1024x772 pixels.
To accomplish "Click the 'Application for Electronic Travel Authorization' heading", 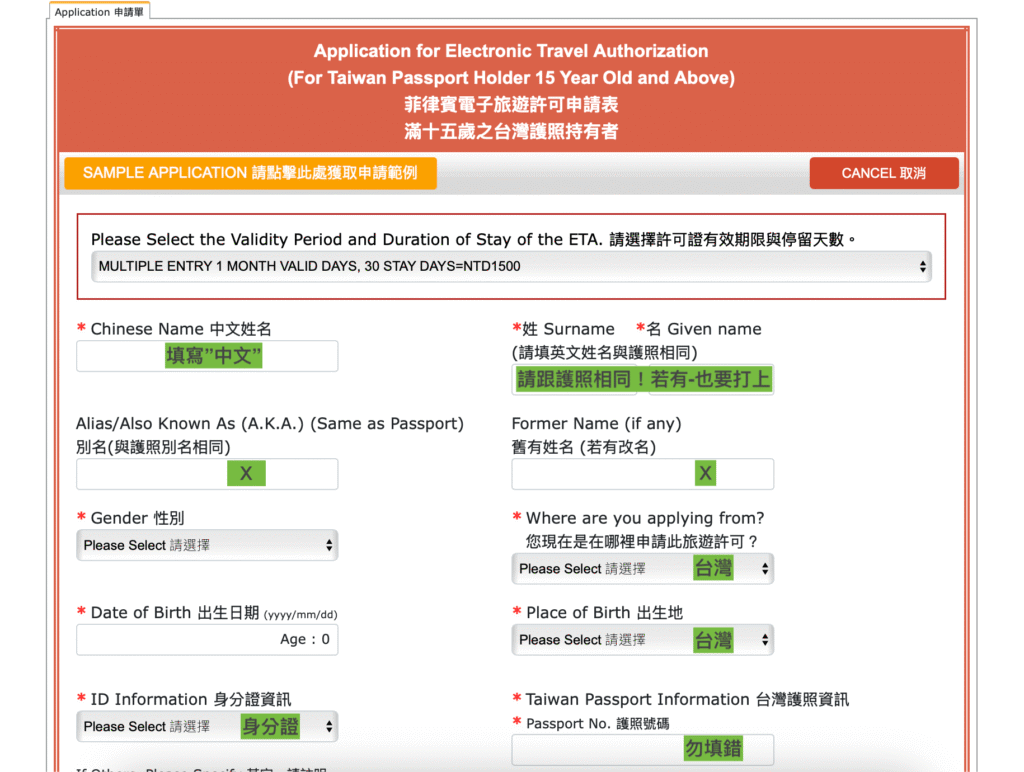I will [511, 51].
